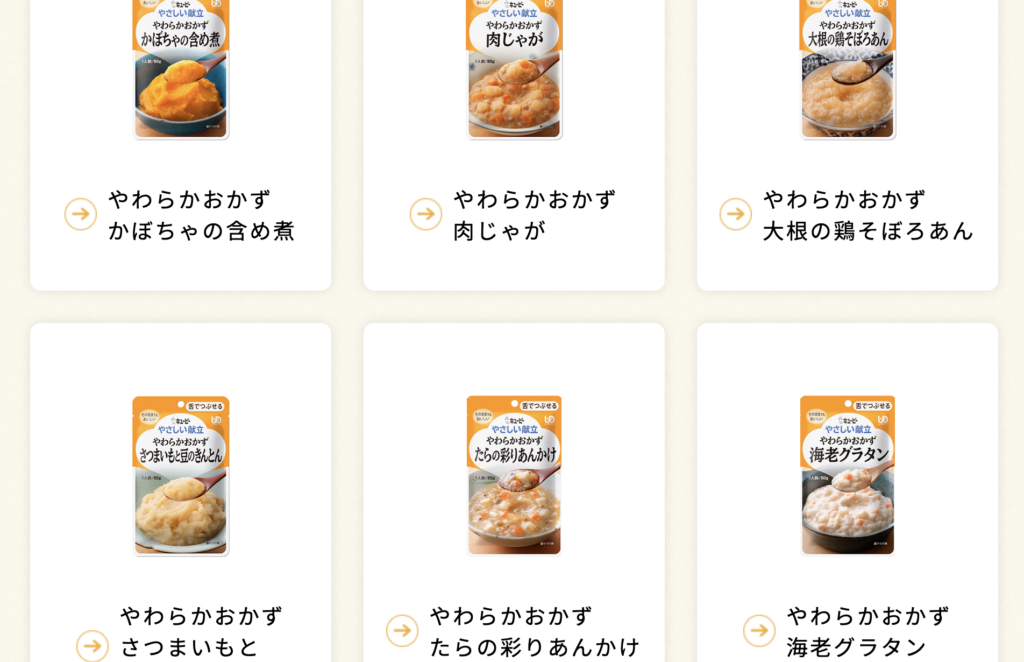This screenshot has height=662, width=1024.
Task: Open the 肉じゃが product package image
Action: point(514,69)
